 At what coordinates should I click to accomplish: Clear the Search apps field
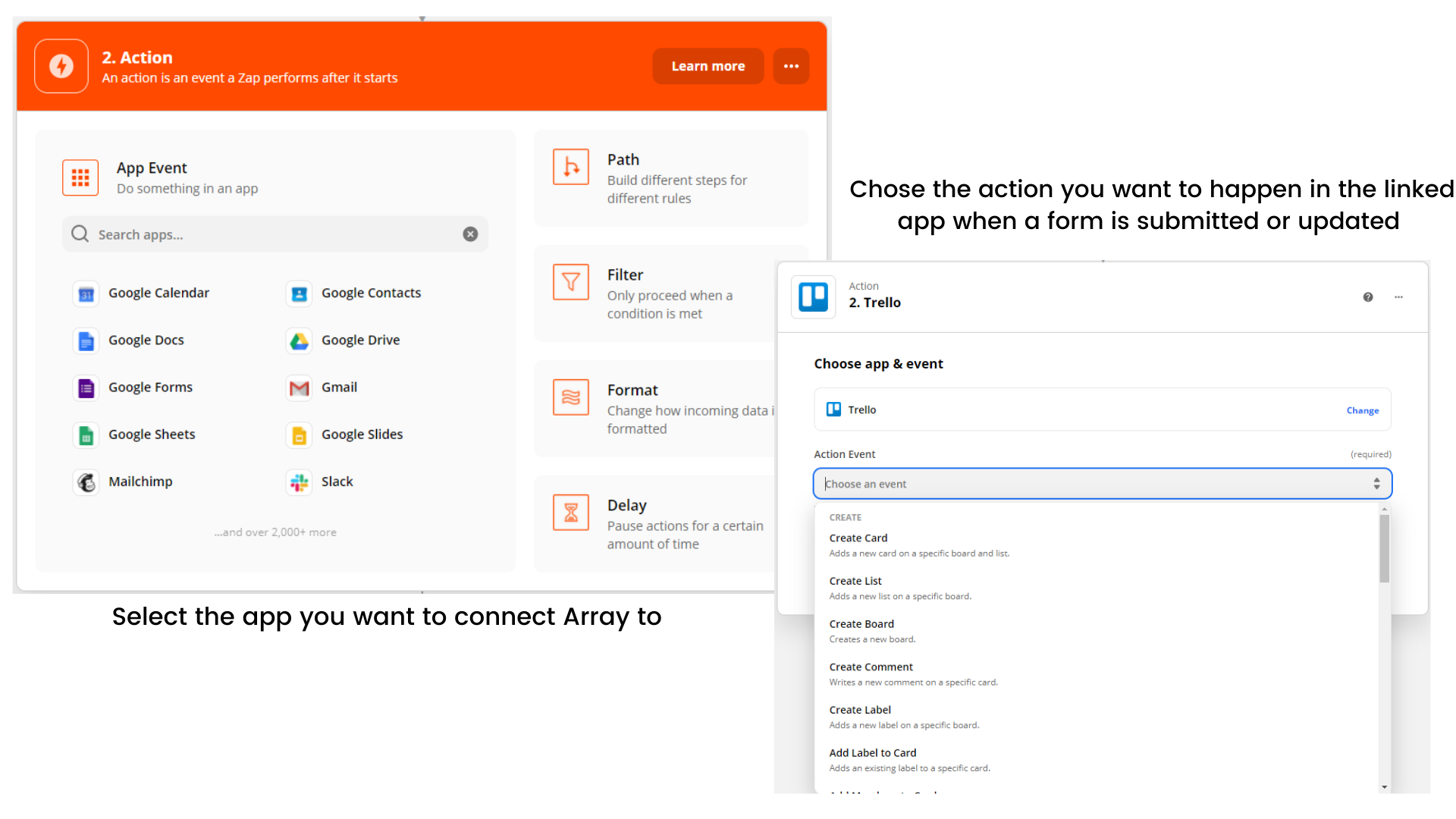(x=470, y=234)
